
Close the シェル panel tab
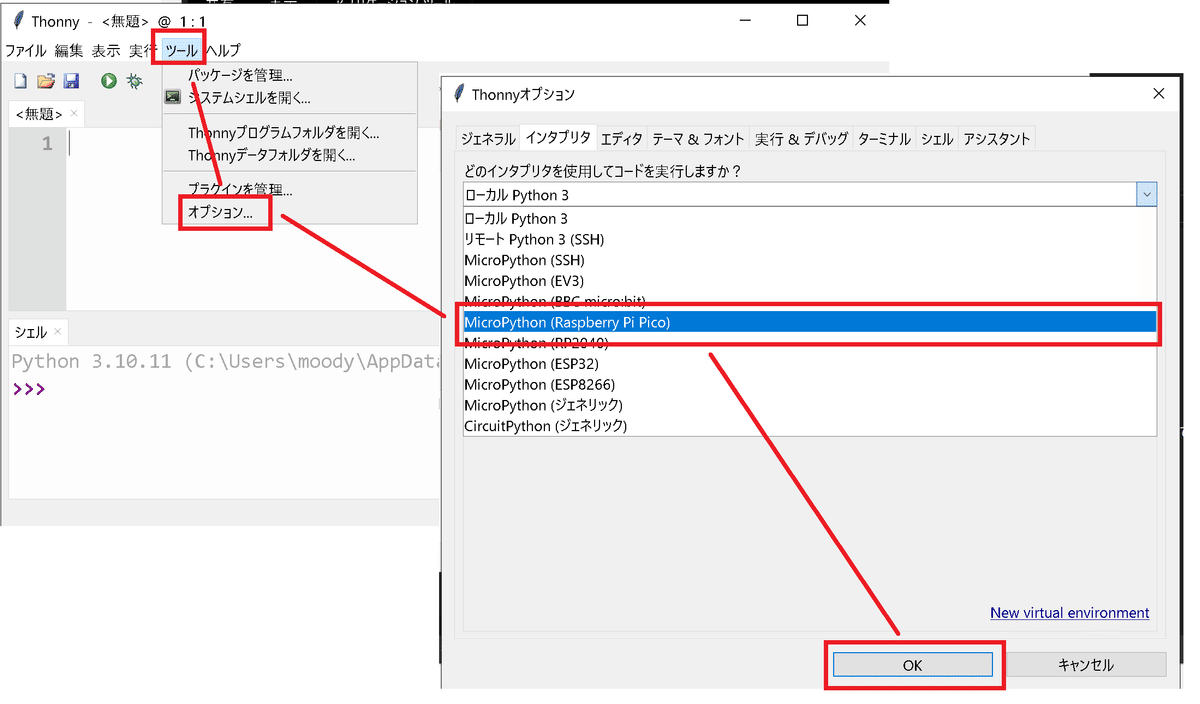[57, 331]
